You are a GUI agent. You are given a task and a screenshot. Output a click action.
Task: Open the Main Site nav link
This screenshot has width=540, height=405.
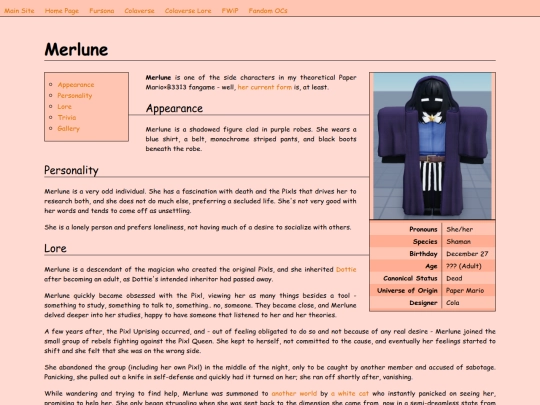click(19, 11)
